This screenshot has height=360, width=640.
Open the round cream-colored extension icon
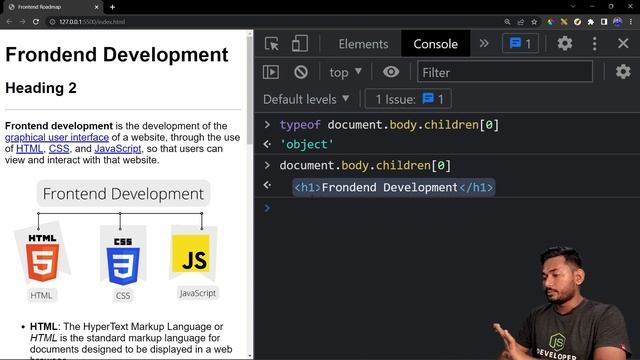pyautogui.click(x=577, y=22)
